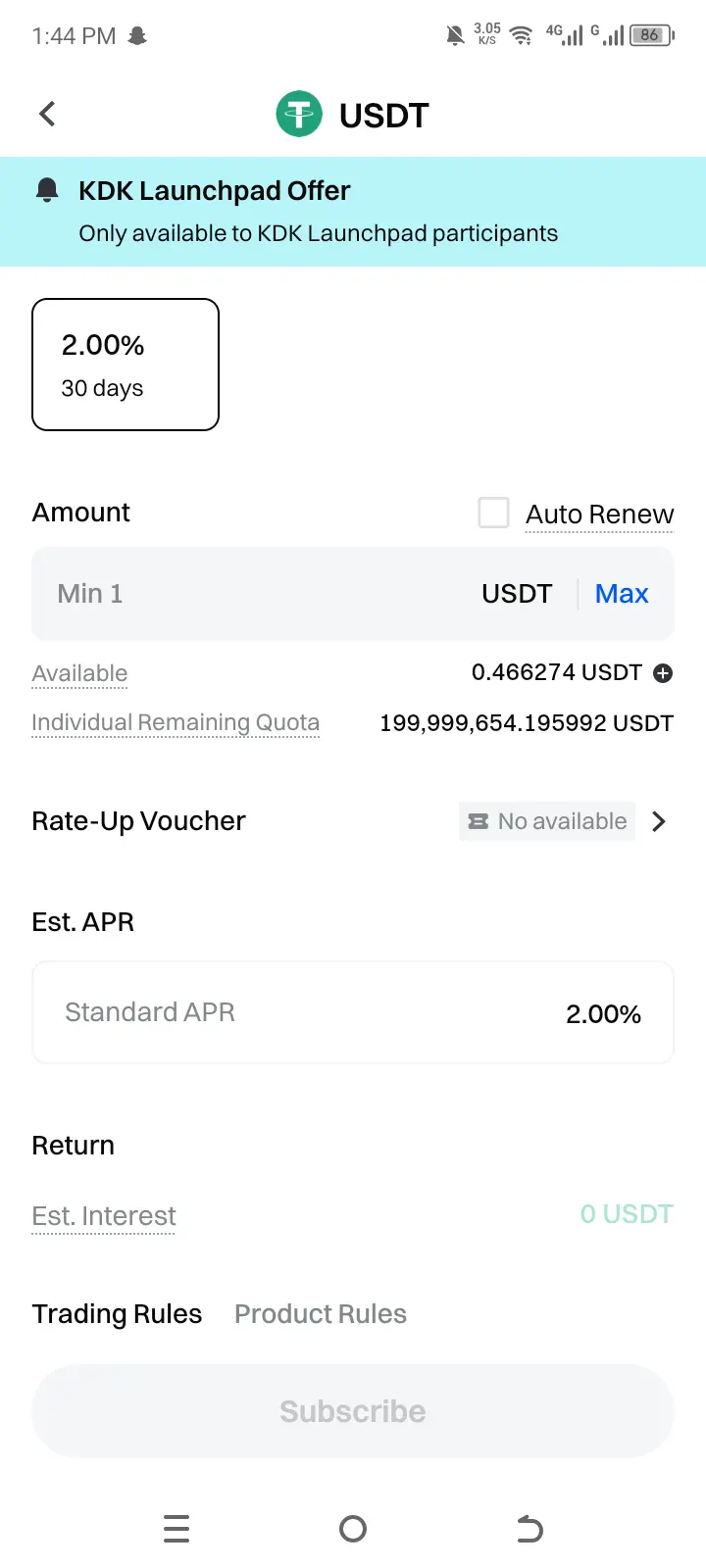Tap the Individual Remaining Quota label

pyautogui.click(x=176, y=723)
